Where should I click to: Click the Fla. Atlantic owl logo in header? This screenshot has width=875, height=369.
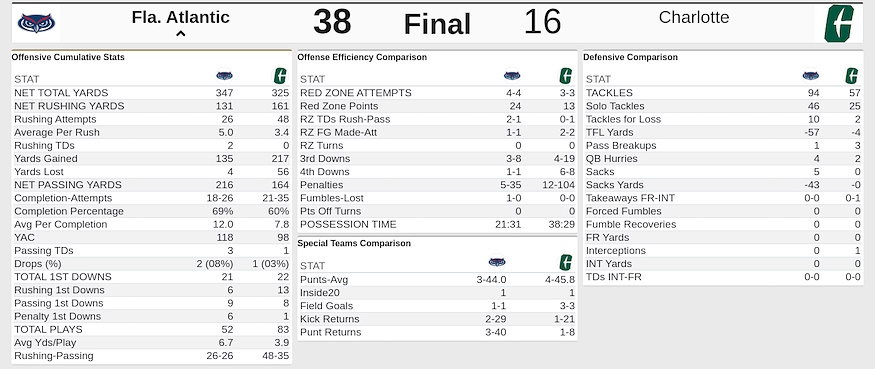pyautogui.click(x=36, y=23)
